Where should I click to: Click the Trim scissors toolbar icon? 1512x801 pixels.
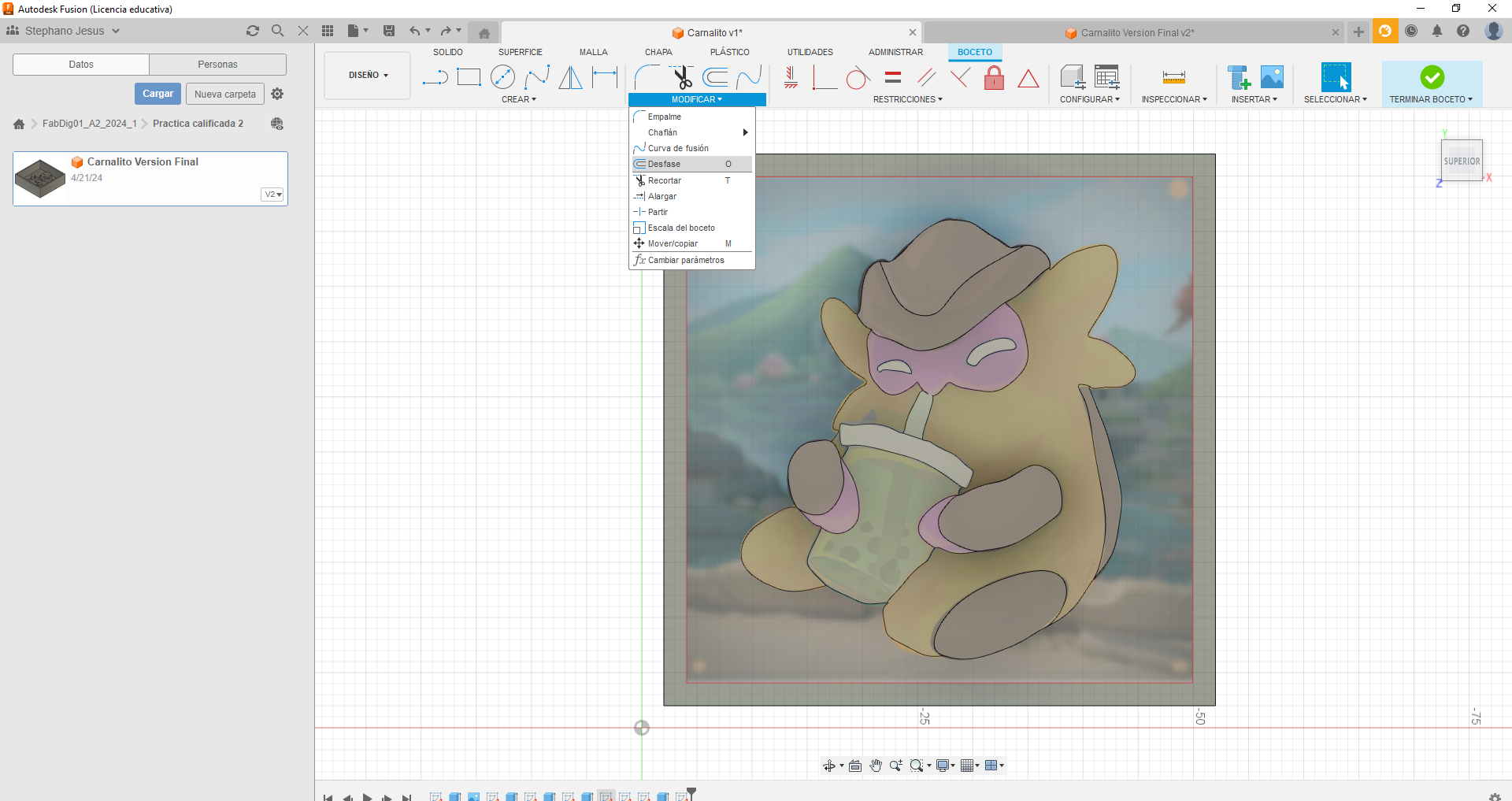click(682, 77)
